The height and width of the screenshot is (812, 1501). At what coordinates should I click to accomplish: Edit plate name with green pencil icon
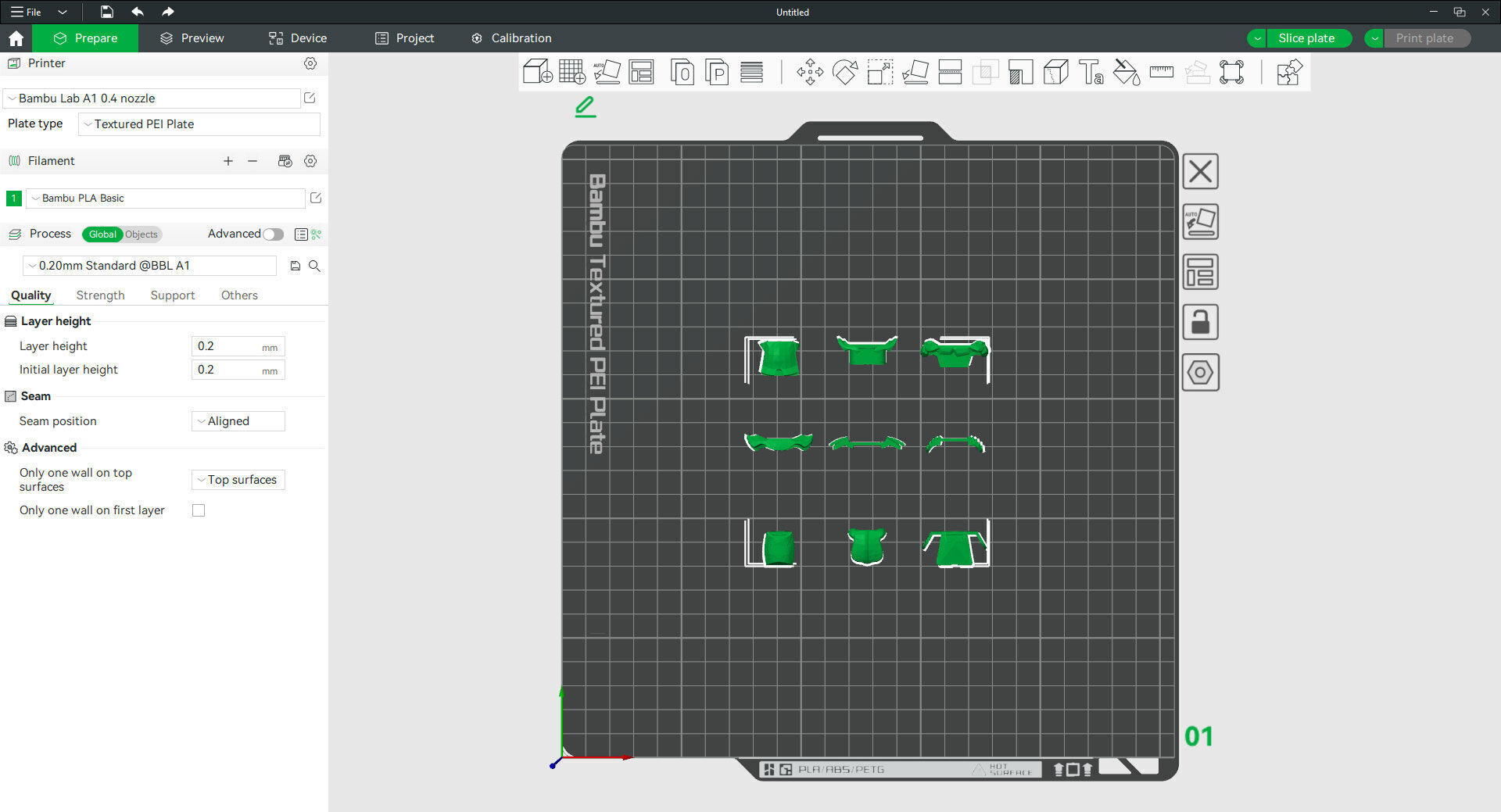[x=585, y=107]
